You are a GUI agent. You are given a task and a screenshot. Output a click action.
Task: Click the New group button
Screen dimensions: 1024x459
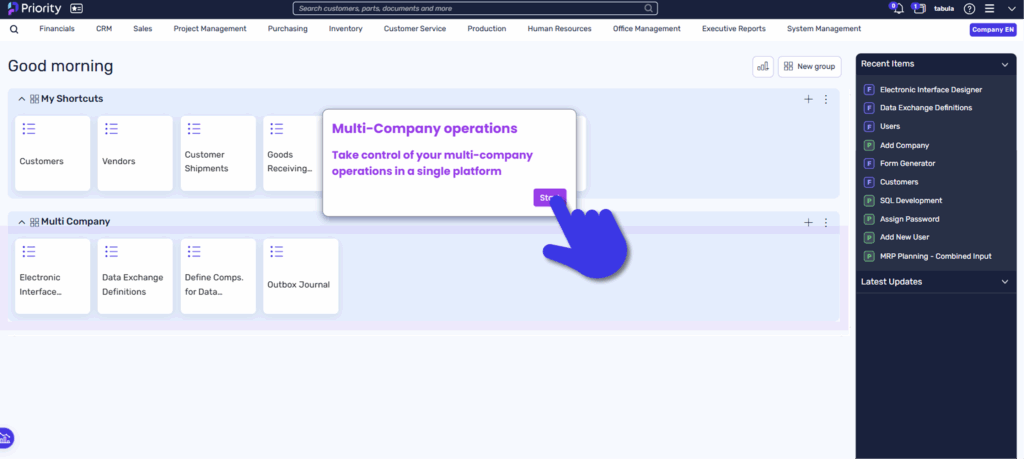(x=809, y=66)
